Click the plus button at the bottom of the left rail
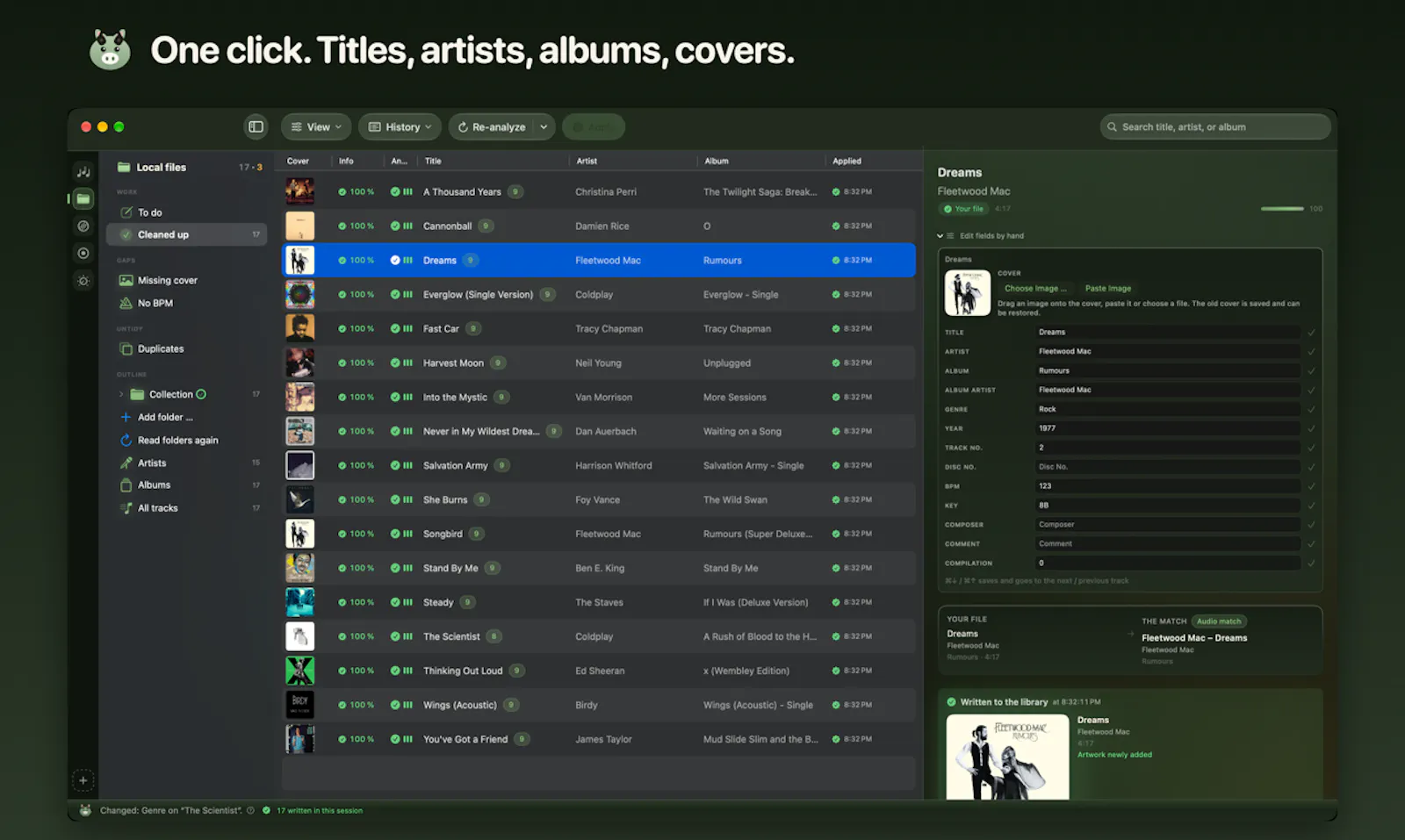This screenshot has height=840, width=1405. pos(83,780)
